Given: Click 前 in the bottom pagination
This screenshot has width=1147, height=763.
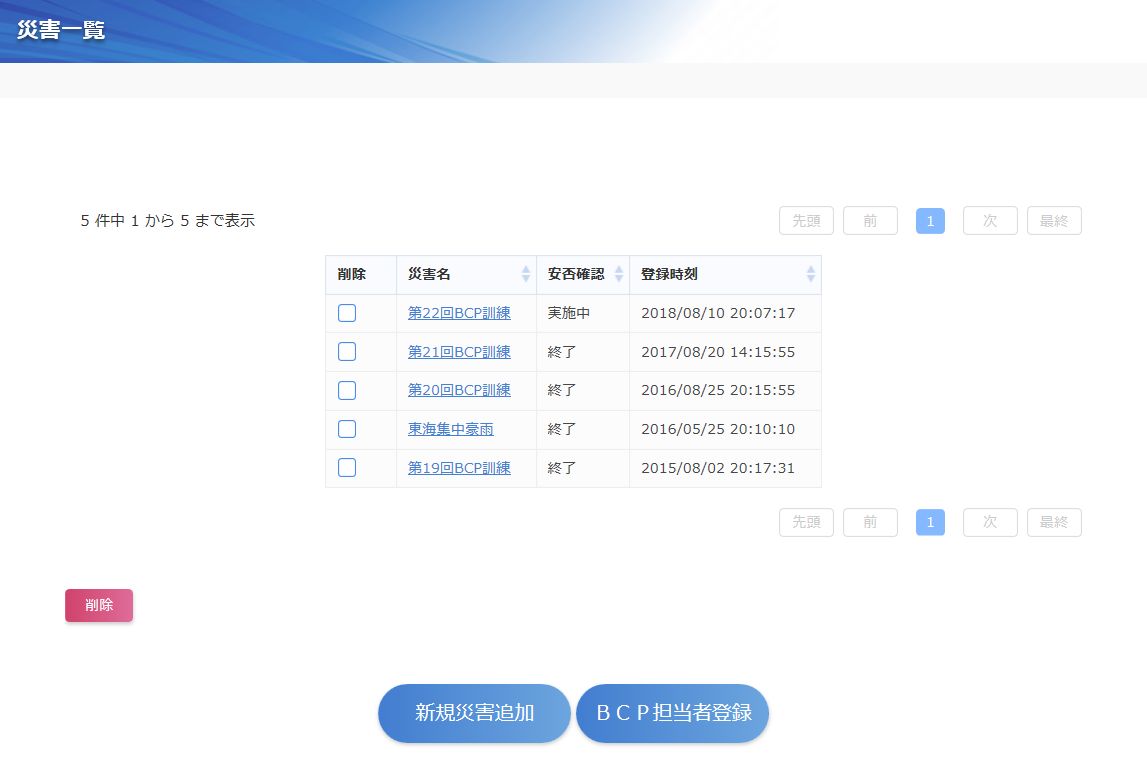Looking at the screenshot, I should (x=870, y=522).
